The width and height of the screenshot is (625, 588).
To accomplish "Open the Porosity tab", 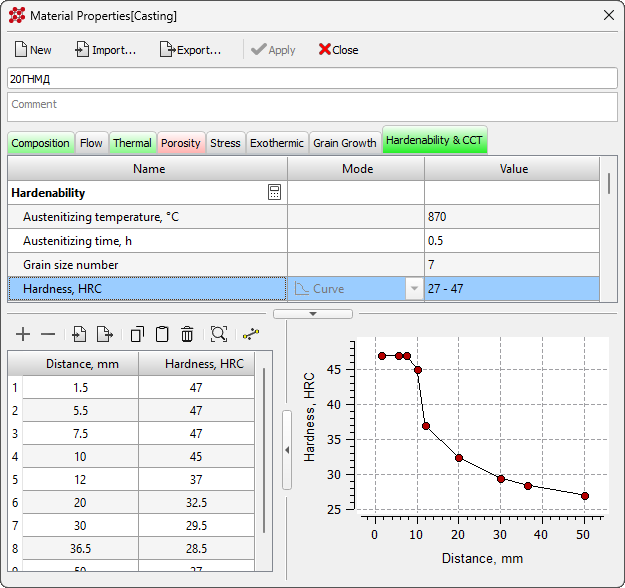I will (181, 143).
